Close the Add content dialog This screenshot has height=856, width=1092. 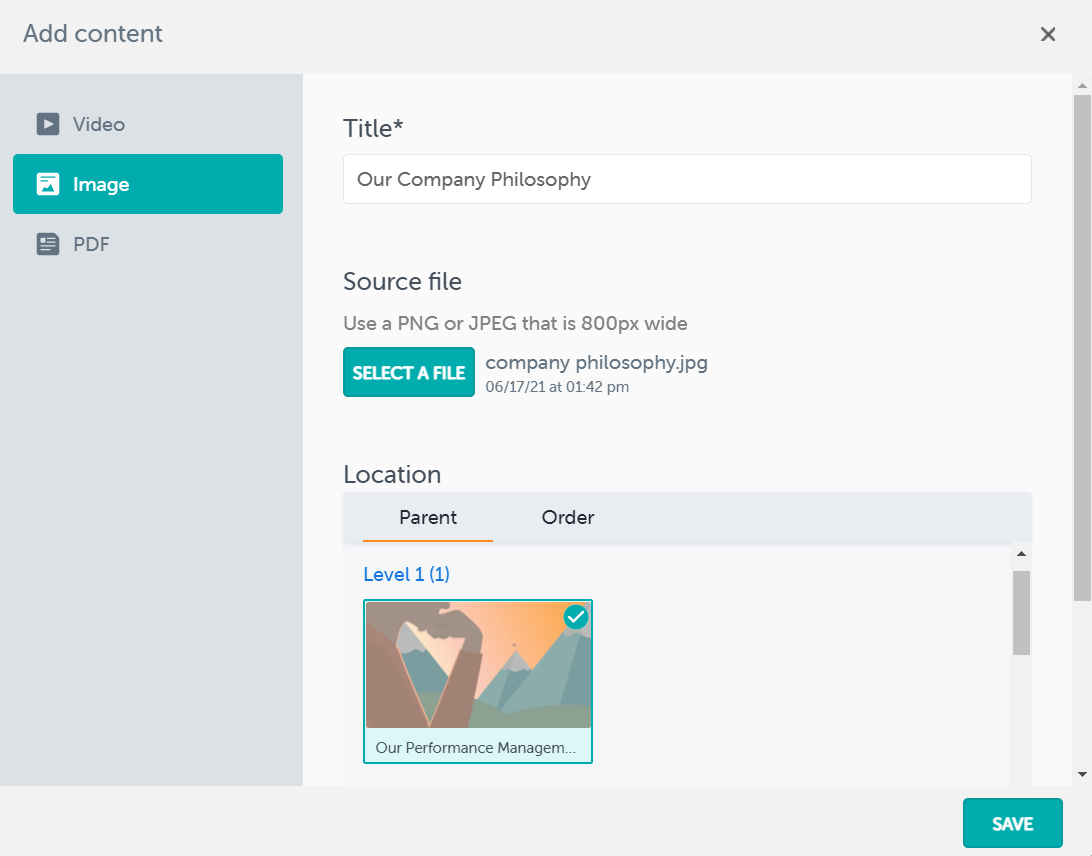pos(1048,35)
